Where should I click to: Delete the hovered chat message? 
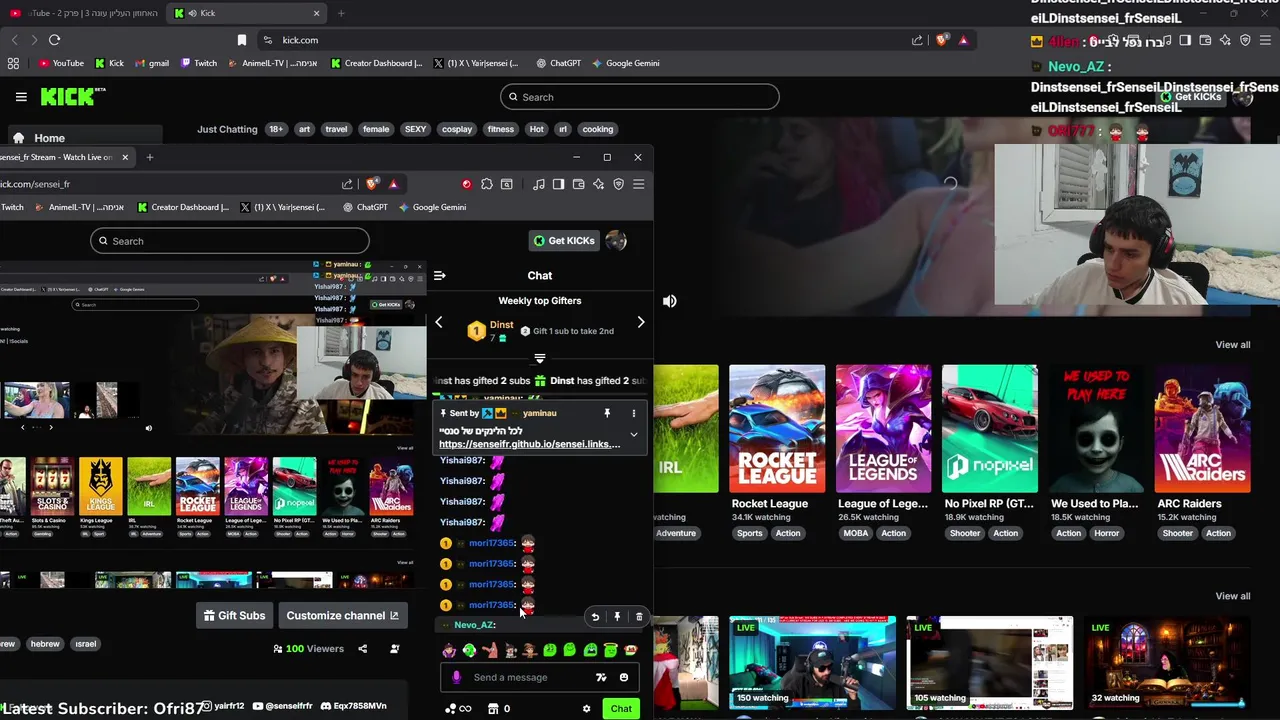tap(639, 617)
